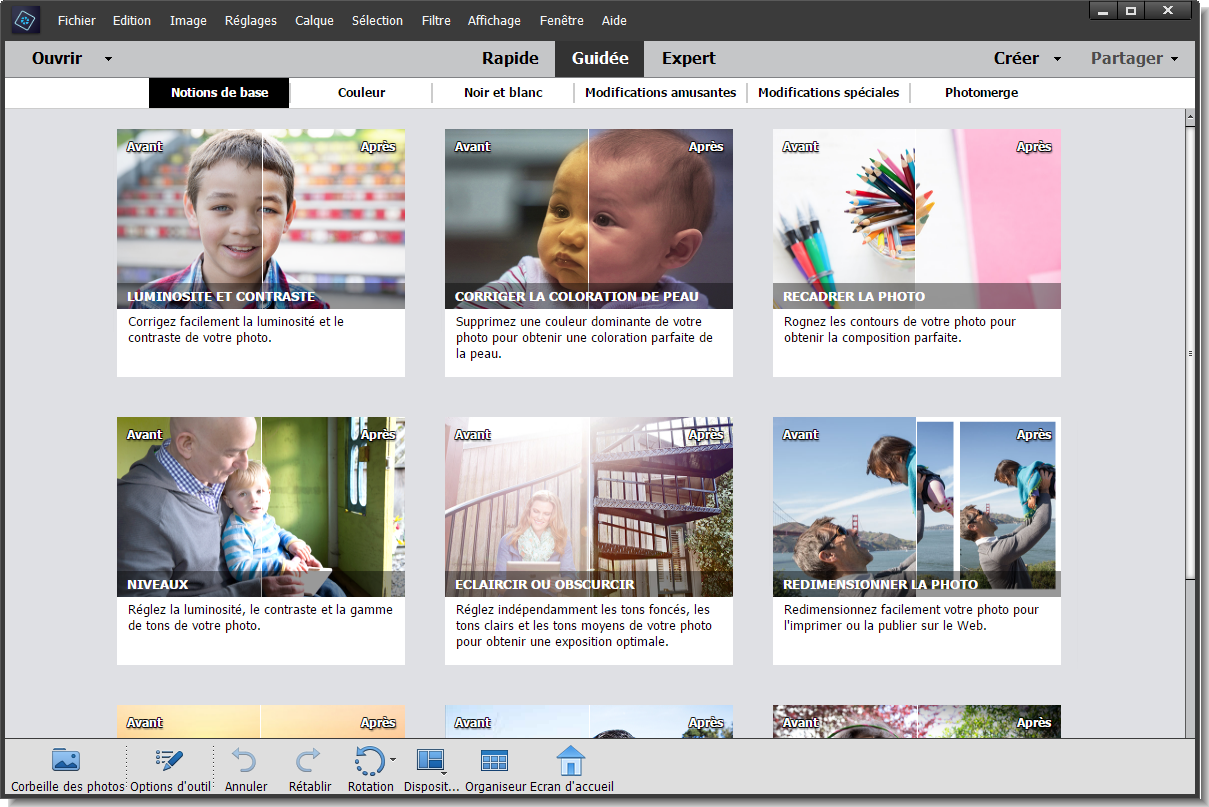Open the Disposition layout icon
1209x807 pixels.
(x=430, y=762)
